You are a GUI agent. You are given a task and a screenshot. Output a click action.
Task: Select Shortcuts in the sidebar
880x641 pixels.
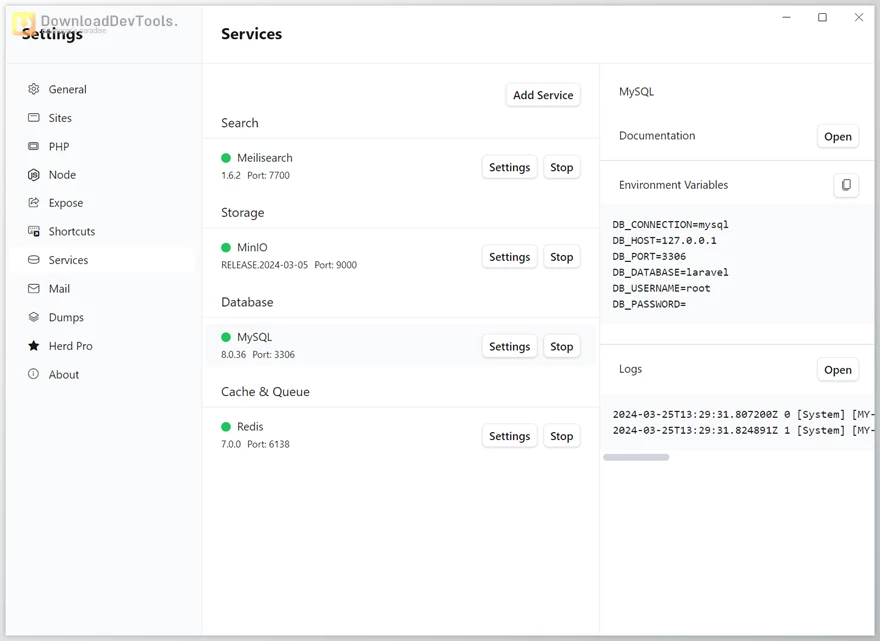tap(103, 231)
